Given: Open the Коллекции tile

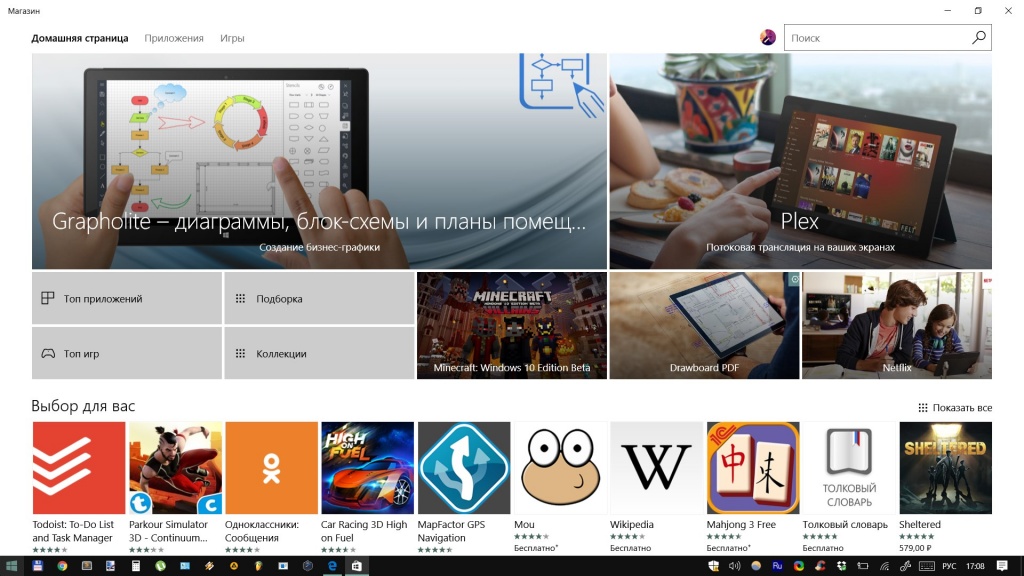Looking at the screenshot, I should 319,353.
